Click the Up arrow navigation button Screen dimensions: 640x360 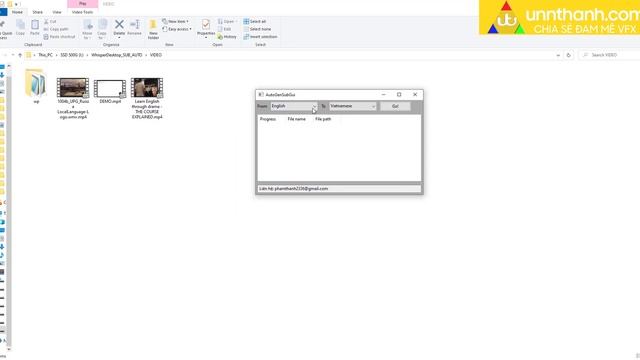point(20,55)
